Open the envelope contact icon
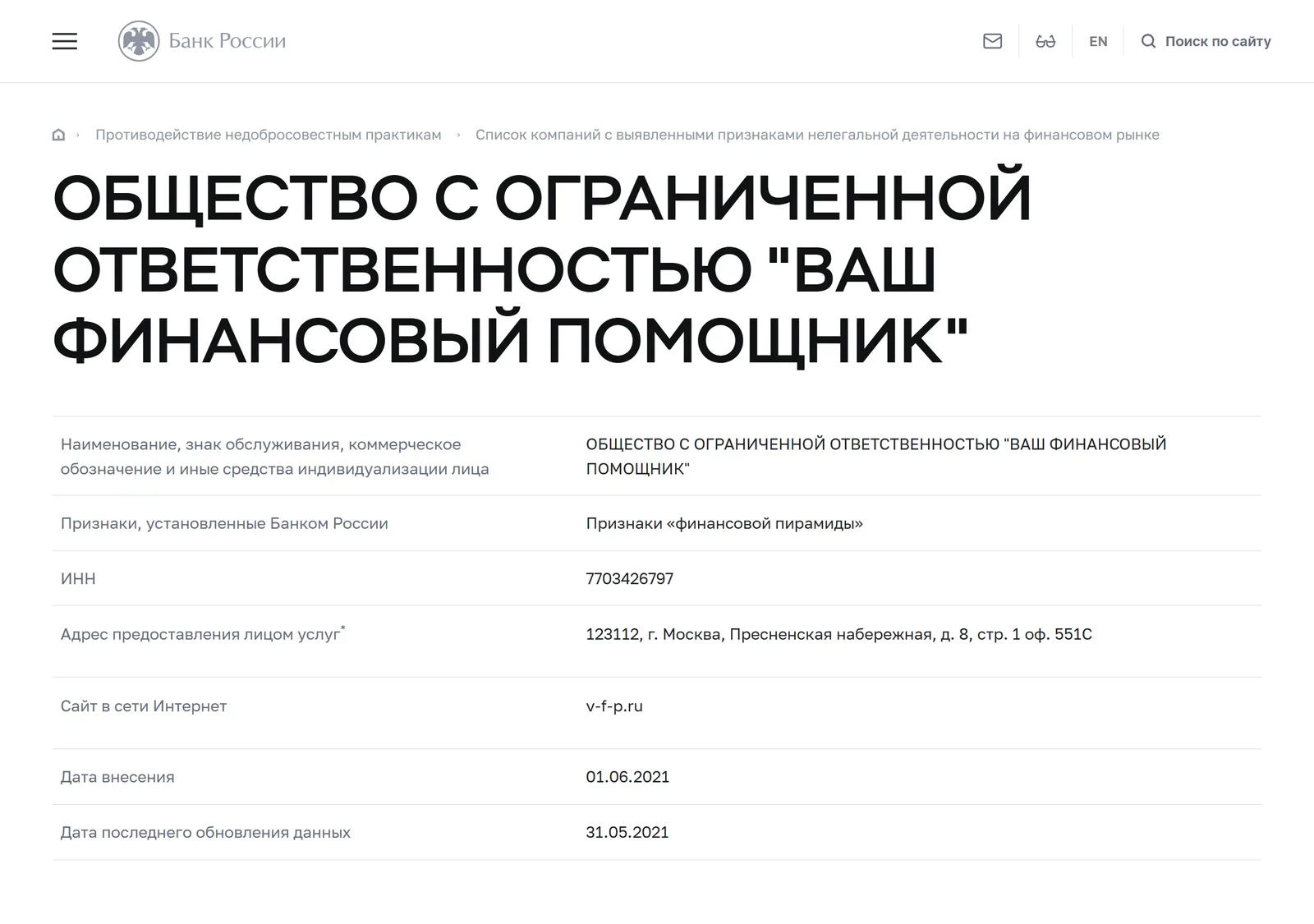Image resolution: width=1314 pixels, height=924 pixels. (x=992, y=41)
